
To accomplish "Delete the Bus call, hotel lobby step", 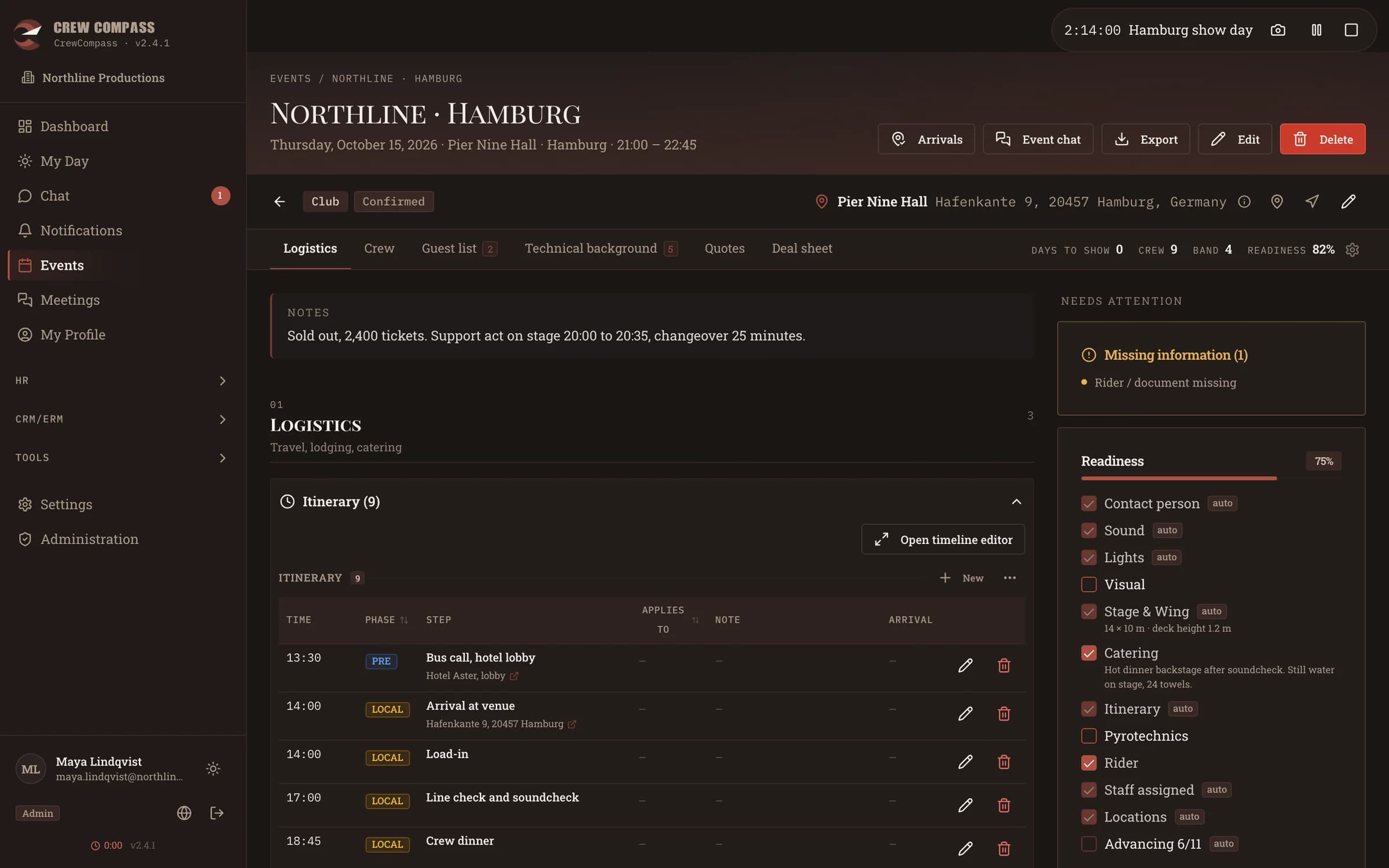I will pos(1004,665).
